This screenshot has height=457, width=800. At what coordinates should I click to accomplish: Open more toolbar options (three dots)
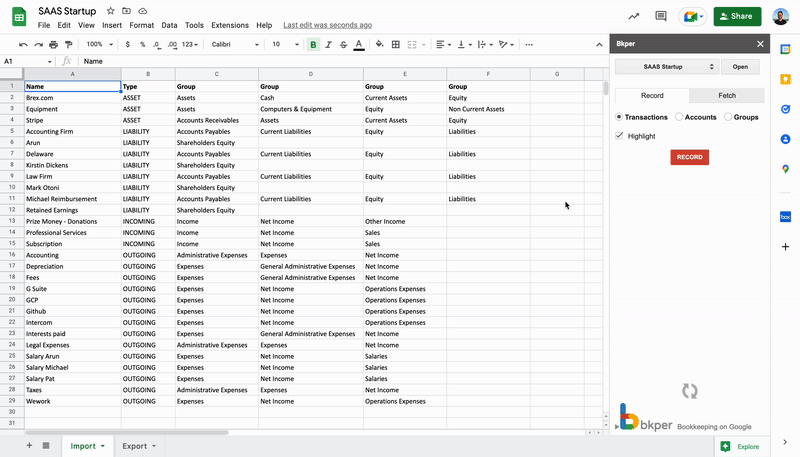529,45
